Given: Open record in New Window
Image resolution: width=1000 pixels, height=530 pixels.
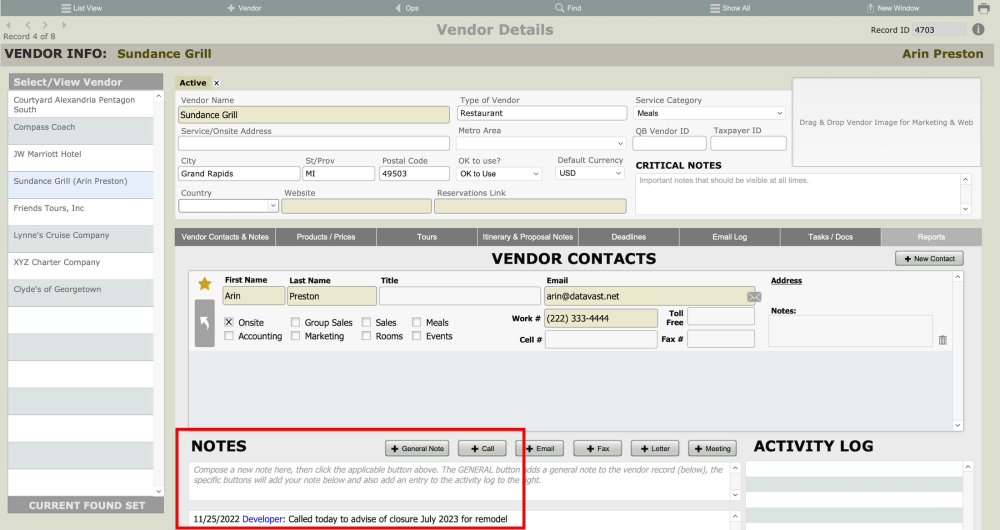Looking at the screenshot, I should [892, 8].
